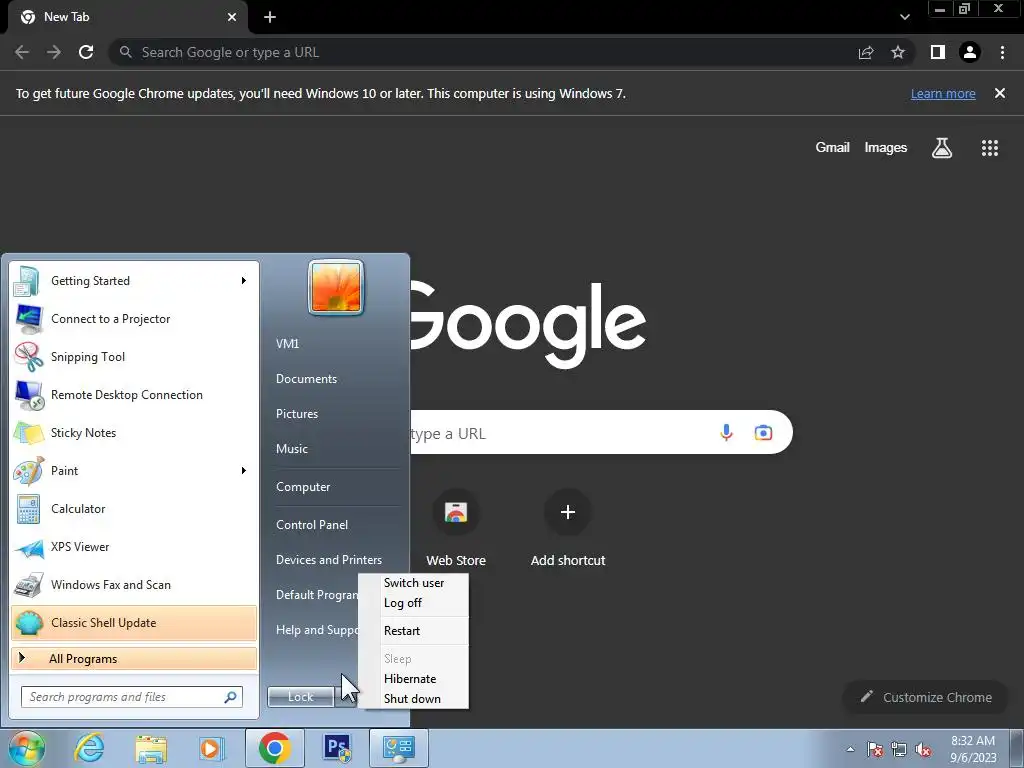Open Action Center flag in tray
This screenshot has height=768, width=1024.
tap(875, 749)
